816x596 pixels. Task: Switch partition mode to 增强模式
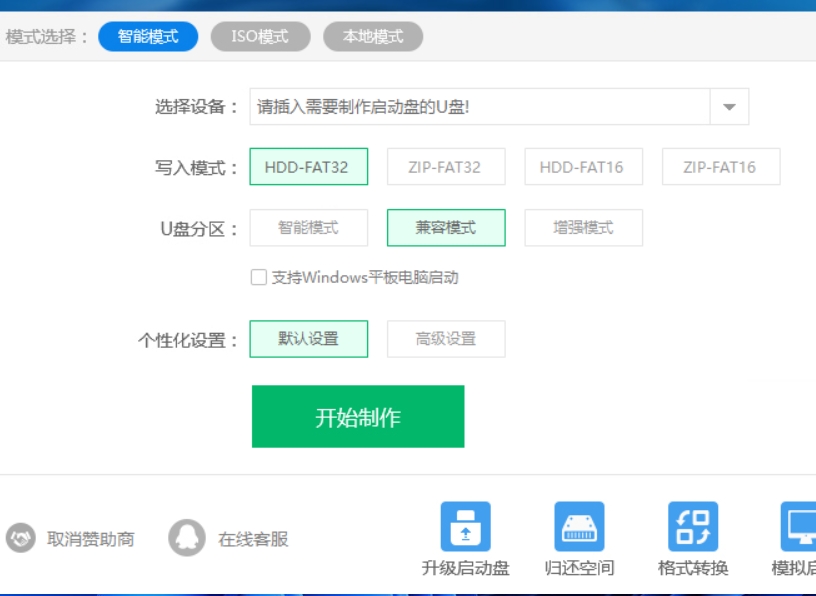tap(584, 228)
